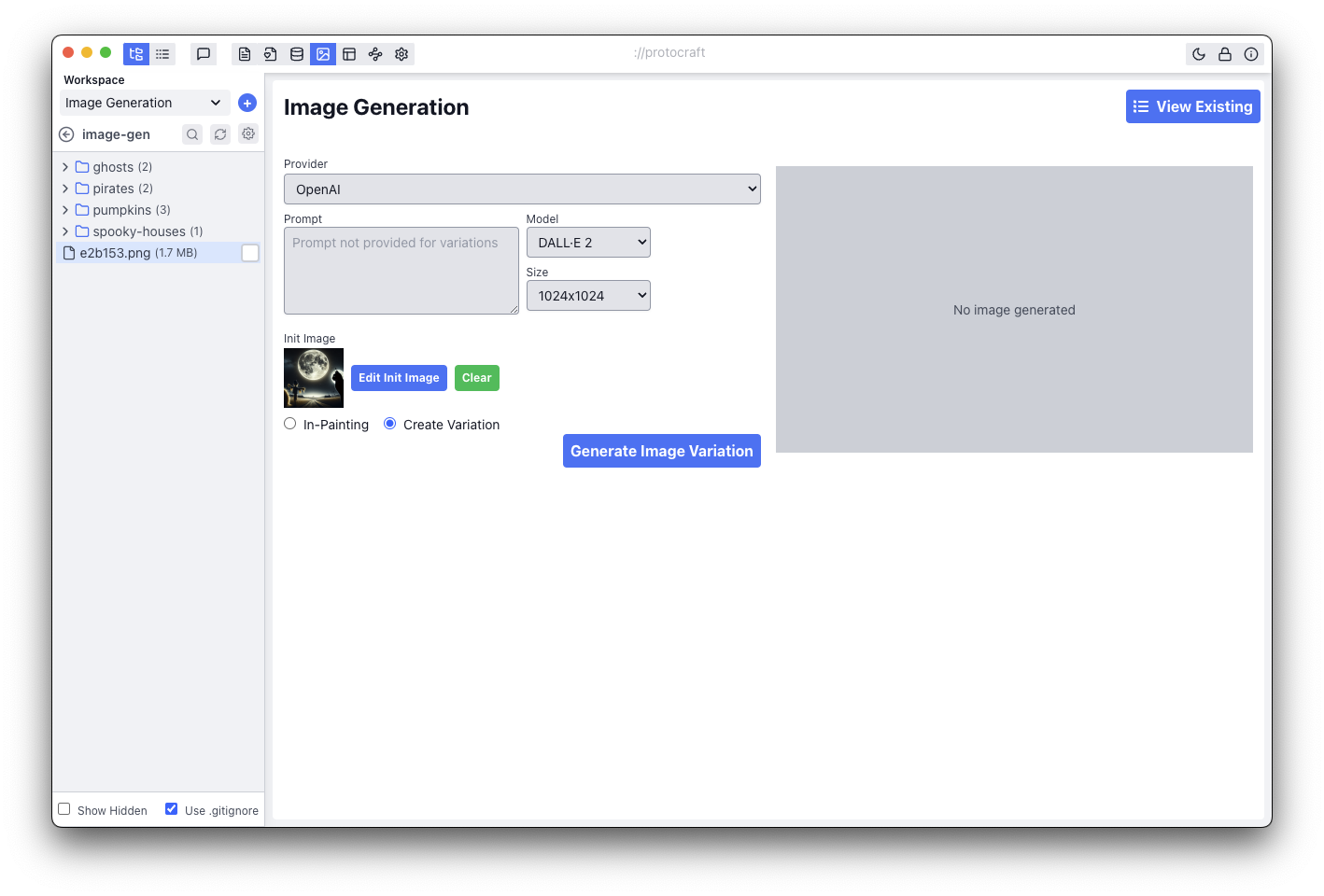Click the Generate Image Variation button
Screen dimensions: 1324x896
[x=661, y=451]
